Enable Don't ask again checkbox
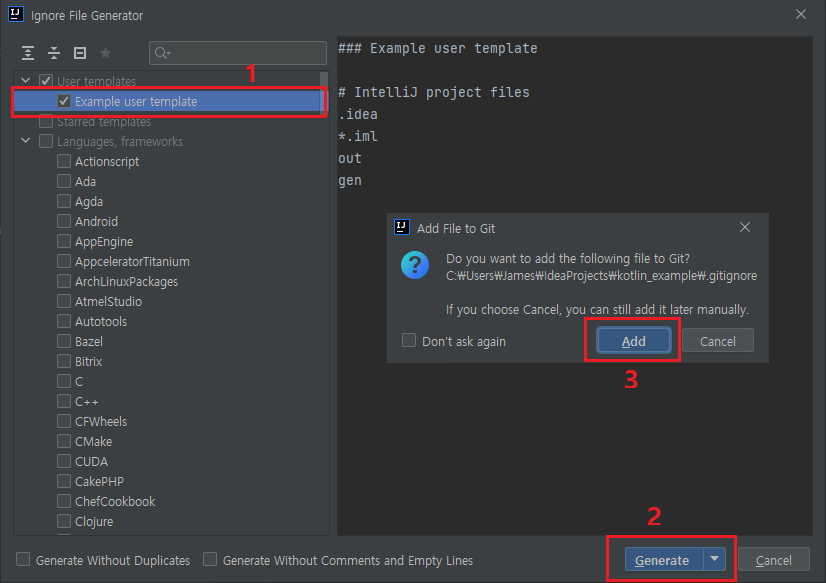This screenshot has height=583, width=826. 409,340
